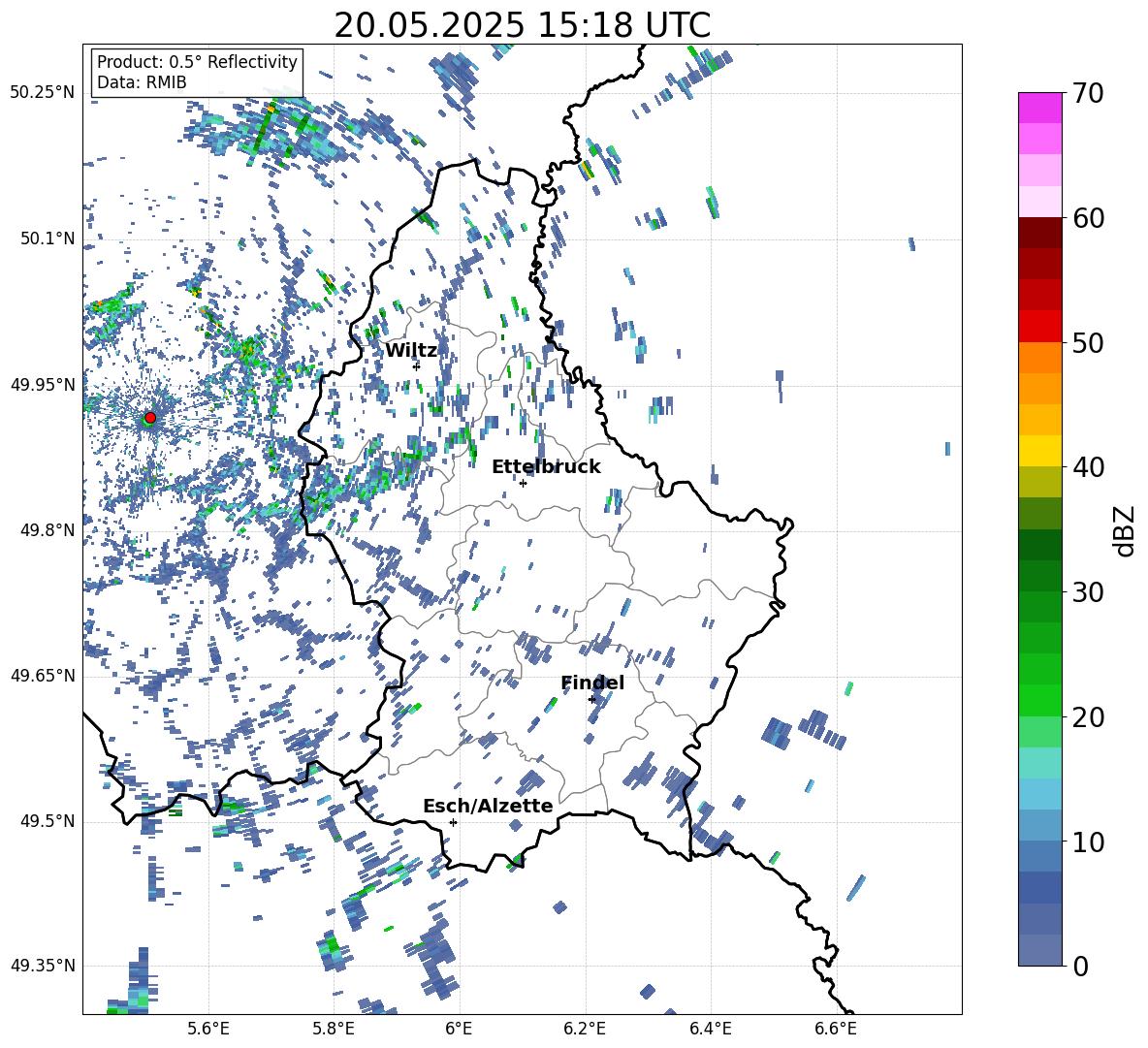
Task: Click the 49.5°N latitude label
Action: [48, 820]
